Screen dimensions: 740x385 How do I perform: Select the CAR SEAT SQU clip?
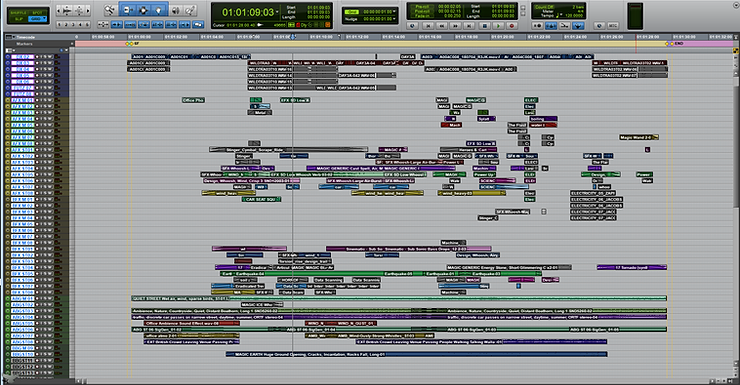coord(261,199)
